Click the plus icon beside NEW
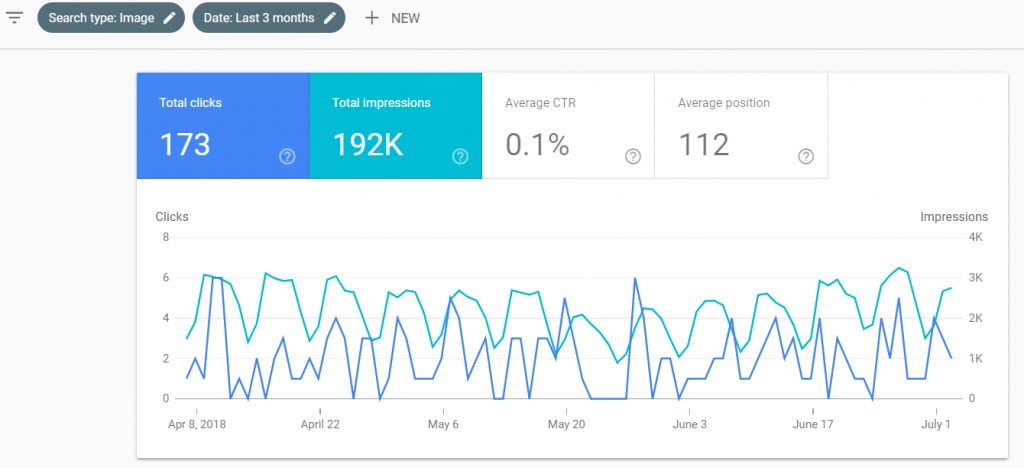The width and height of the screenshot is (1024, 468). coord(372,18)
